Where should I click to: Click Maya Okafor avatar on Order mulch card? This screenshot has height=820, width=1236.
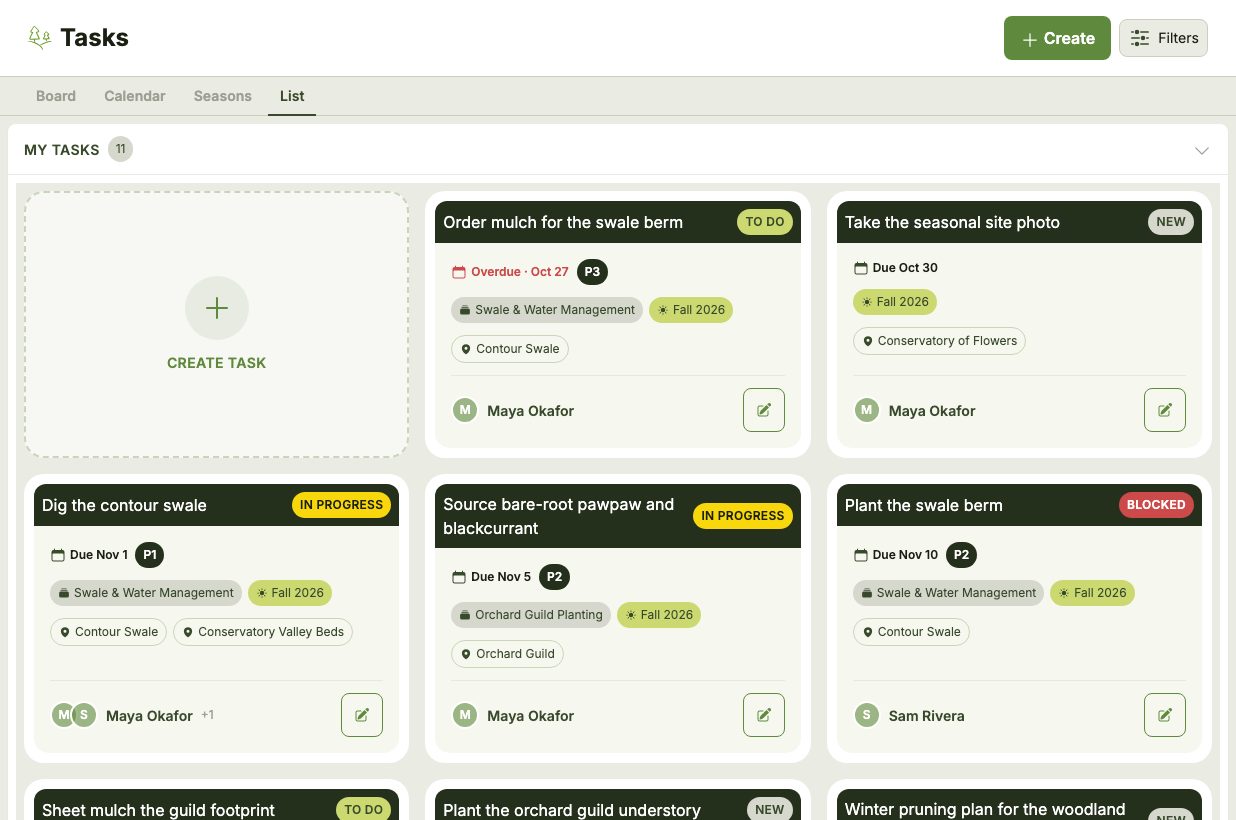click(465, 410)
